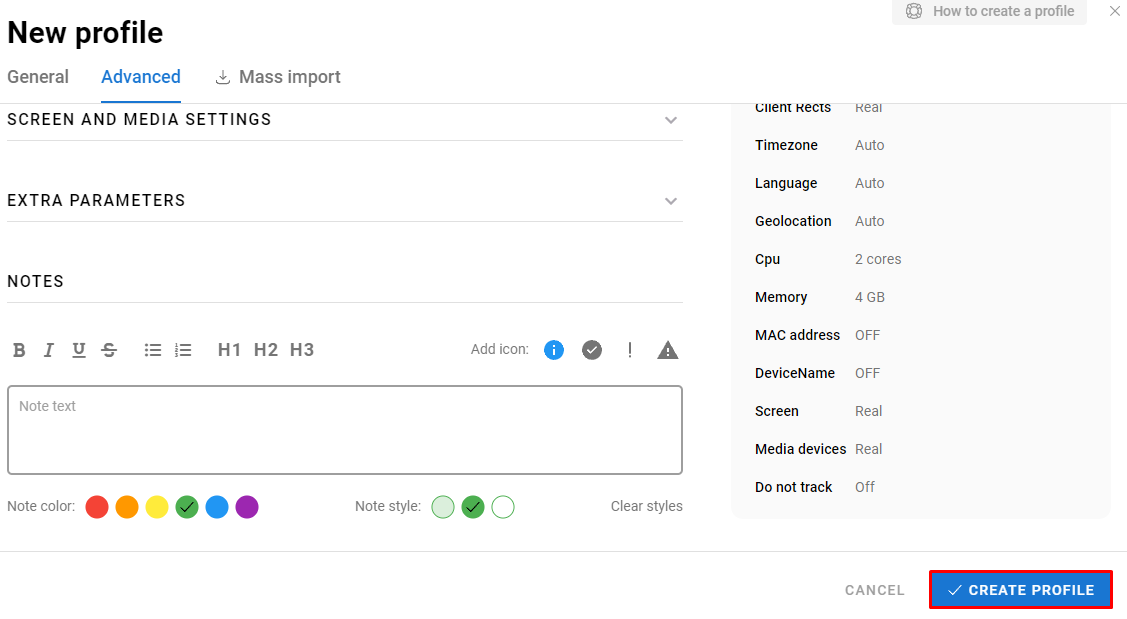Switch to the General tab
The width and height of the screenshot is (1127, 619).
click(x=38, y=77)
